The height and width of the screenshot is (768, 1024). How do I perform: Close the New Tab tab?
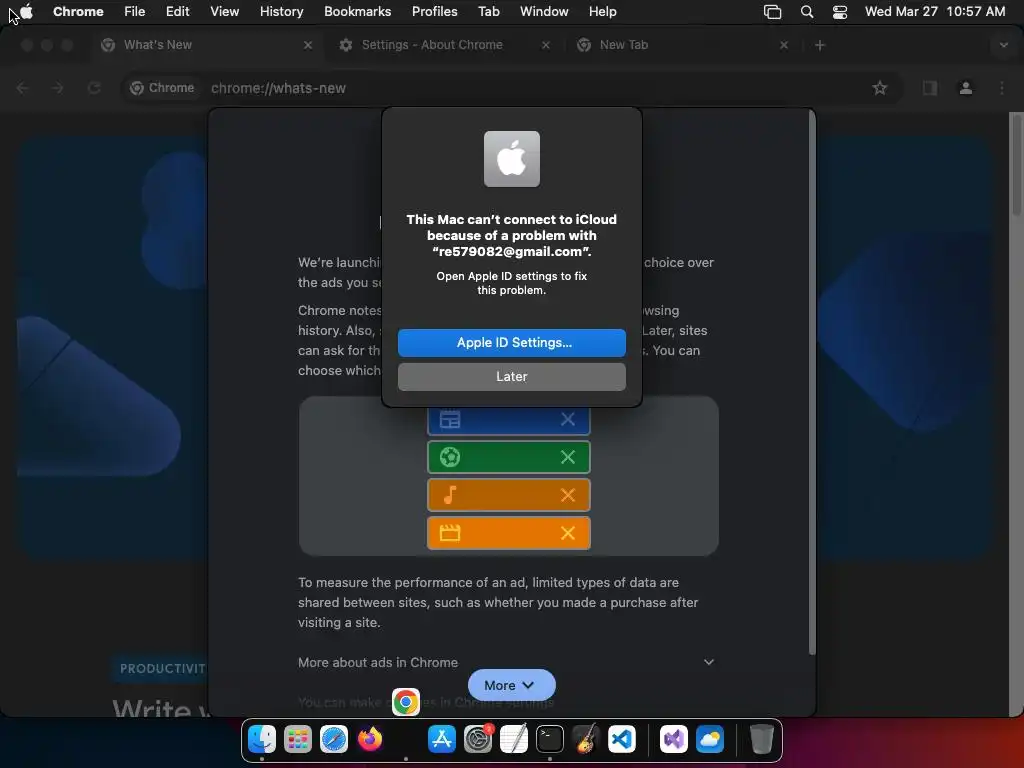pos(784,45)
